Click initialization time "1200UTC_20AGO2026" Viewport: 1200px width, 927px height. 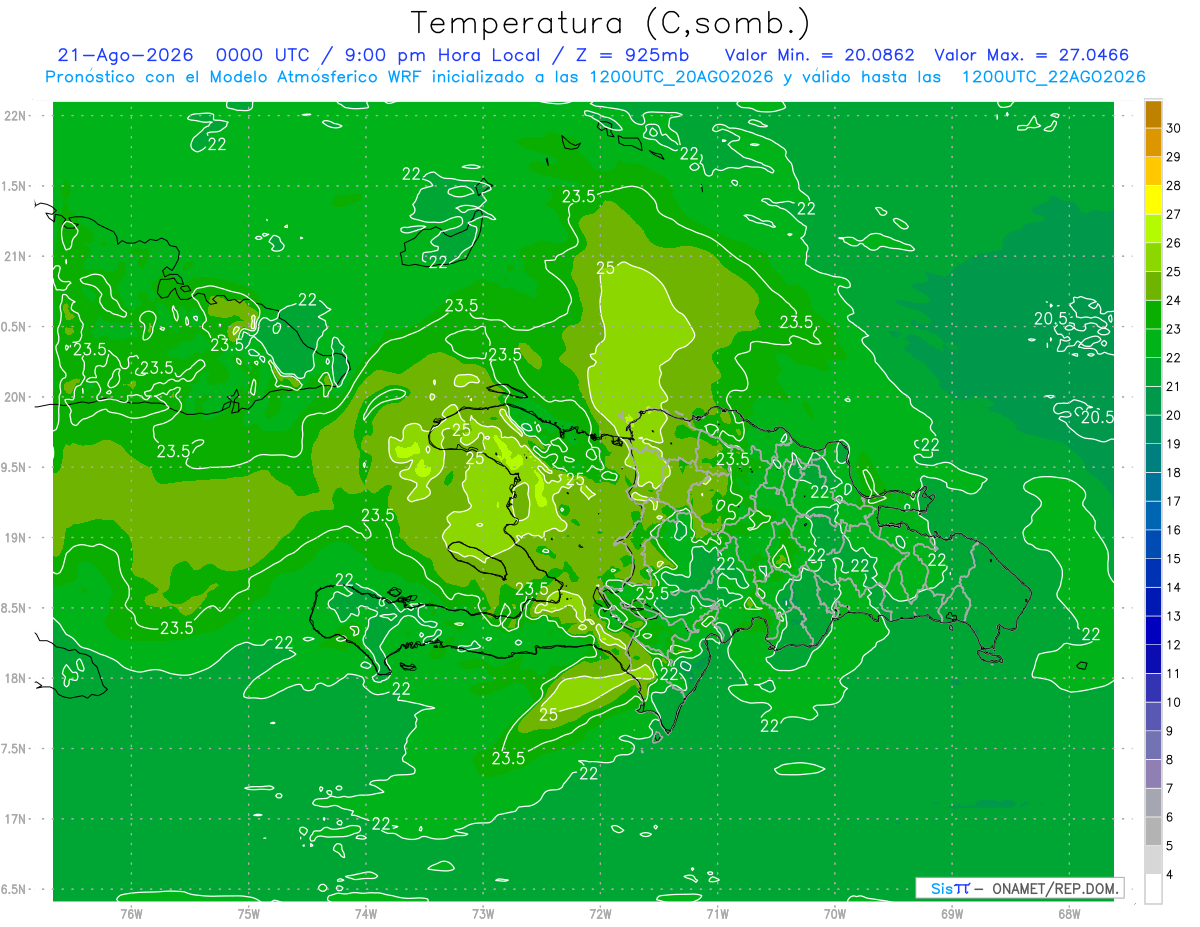click(682, 77)
